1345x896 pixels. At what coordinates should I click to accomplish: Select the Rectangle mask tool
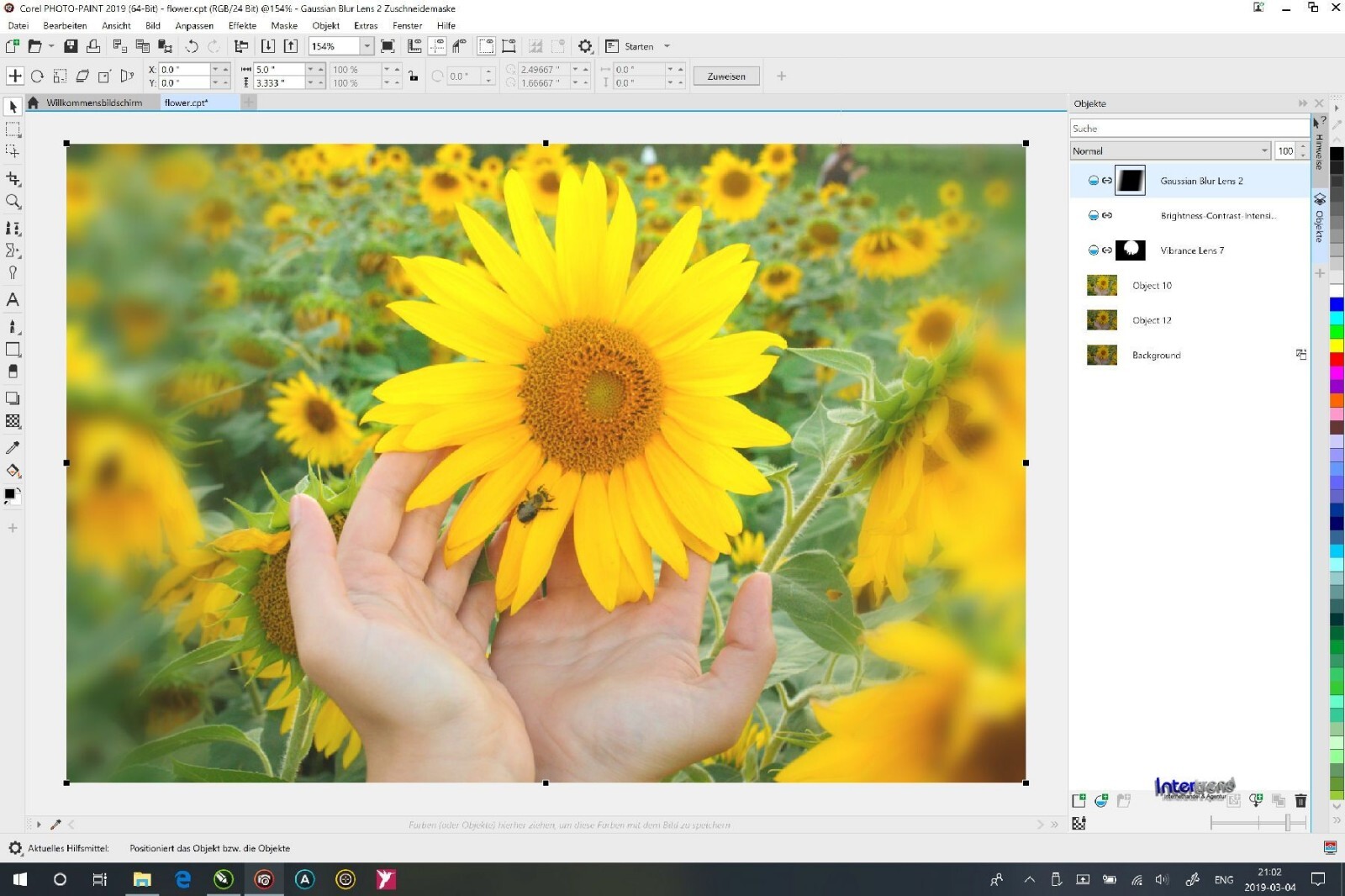13,129
